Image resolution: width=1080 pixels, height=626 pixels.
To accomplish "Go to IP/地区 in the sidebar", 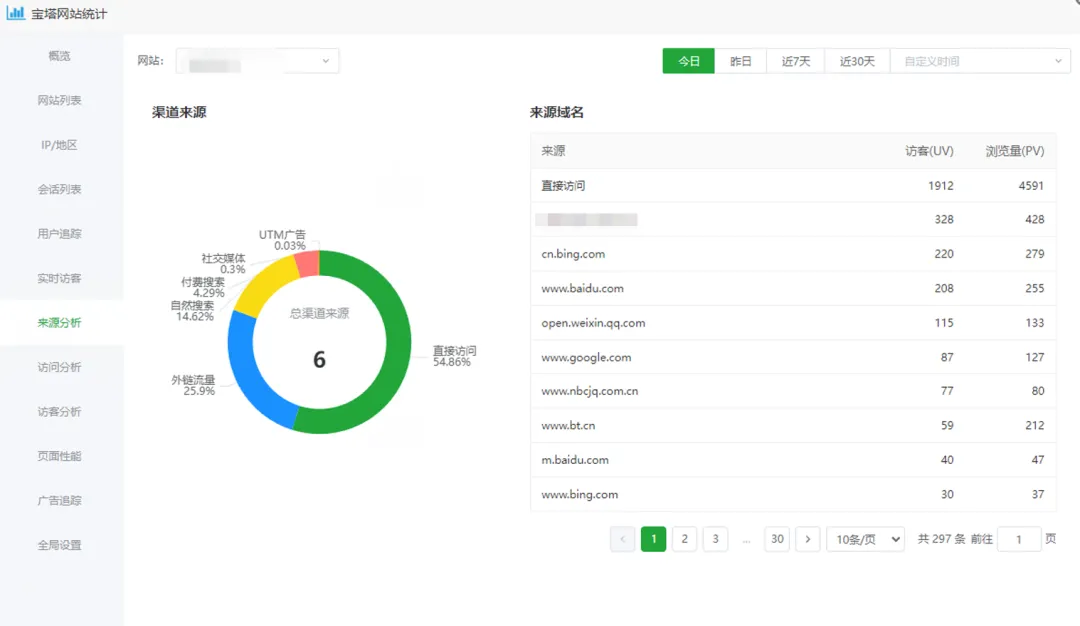I will click(59, 145).
